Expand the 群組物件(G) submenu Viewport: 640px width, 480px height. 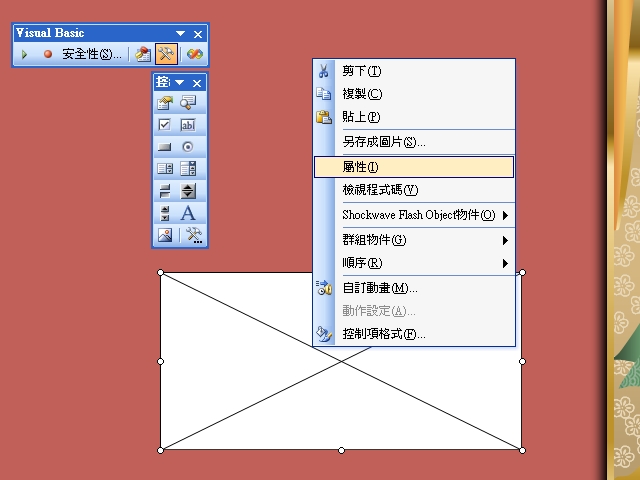[x=414, y=240]
